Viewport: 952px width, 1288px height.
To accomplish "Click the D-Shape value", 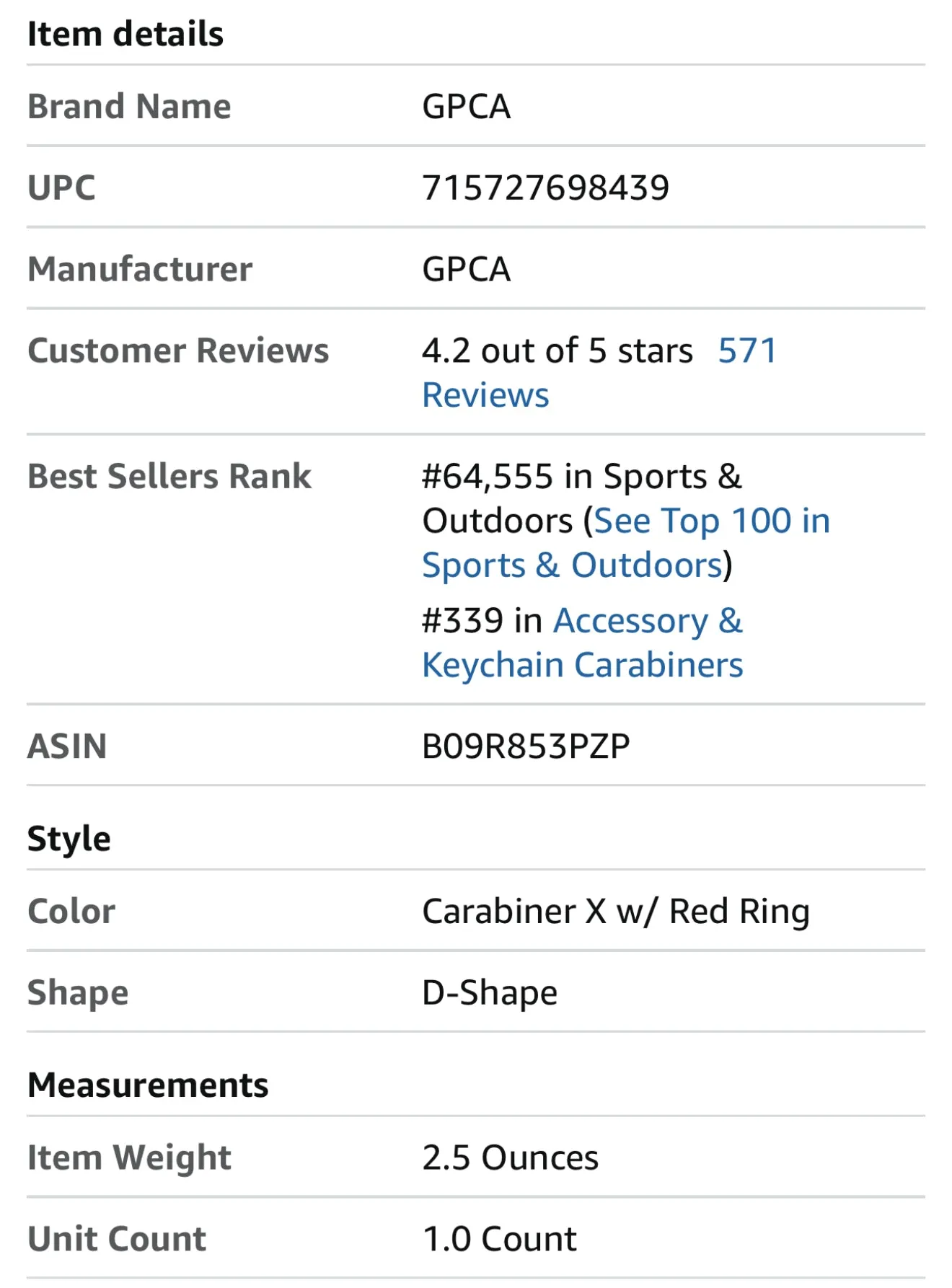I will tap(490, 993).
